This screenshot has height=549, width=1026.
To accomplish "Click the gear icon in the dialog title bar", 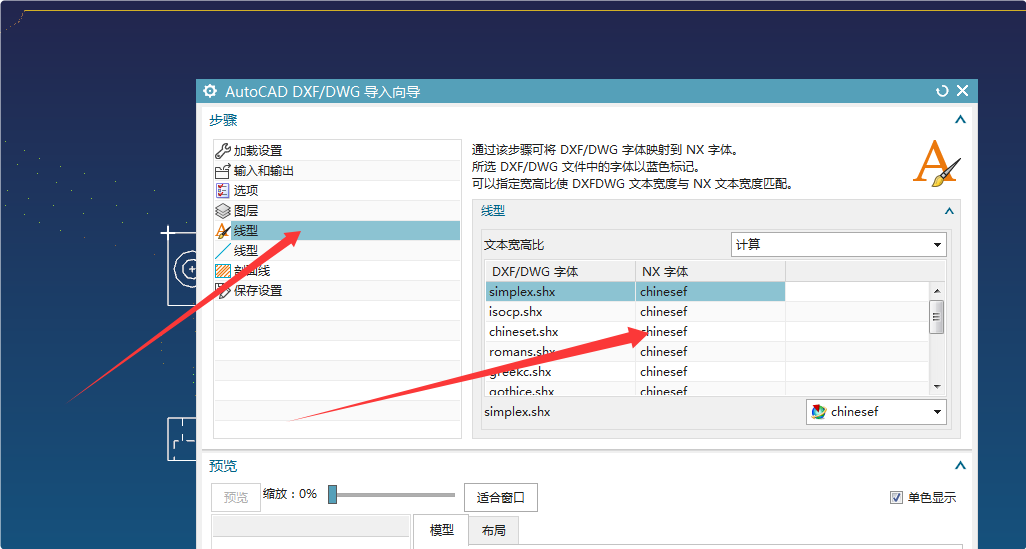I will tap(210, 91).
